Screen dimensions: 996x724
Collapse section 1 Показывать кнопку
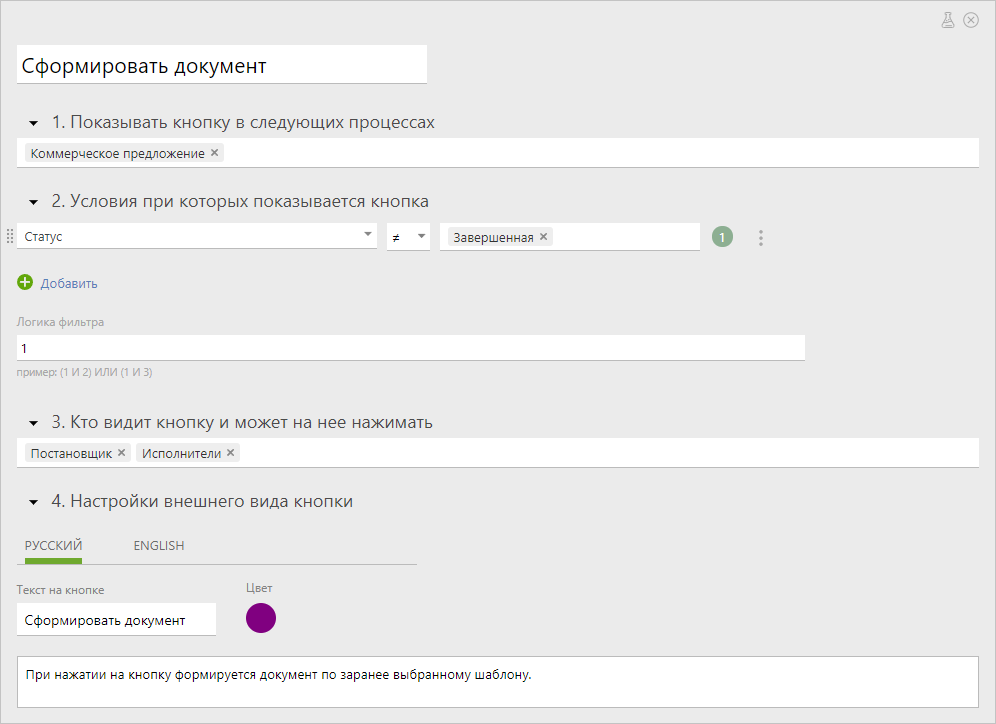[34, 123]
